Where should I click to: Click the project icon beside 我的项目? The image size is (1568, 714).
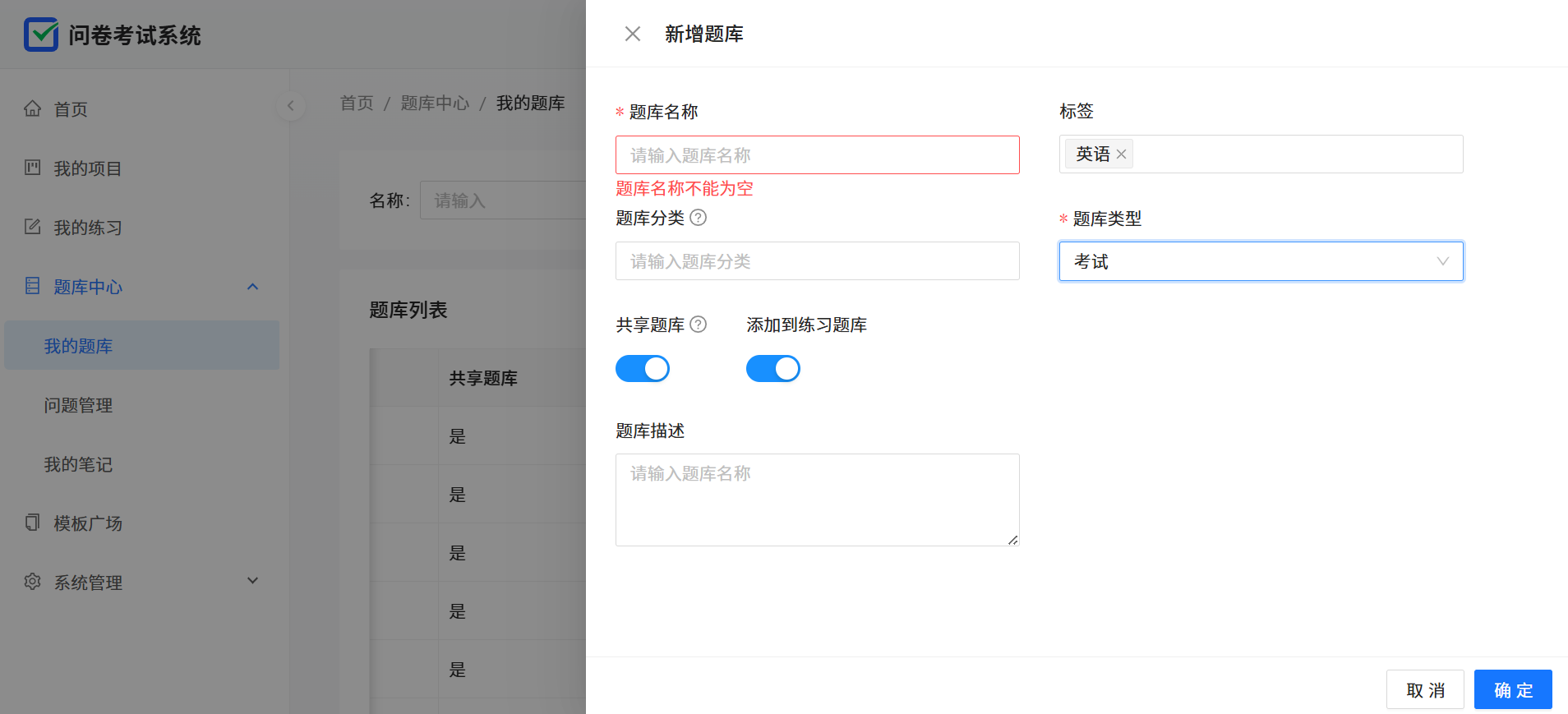[32, 168]
